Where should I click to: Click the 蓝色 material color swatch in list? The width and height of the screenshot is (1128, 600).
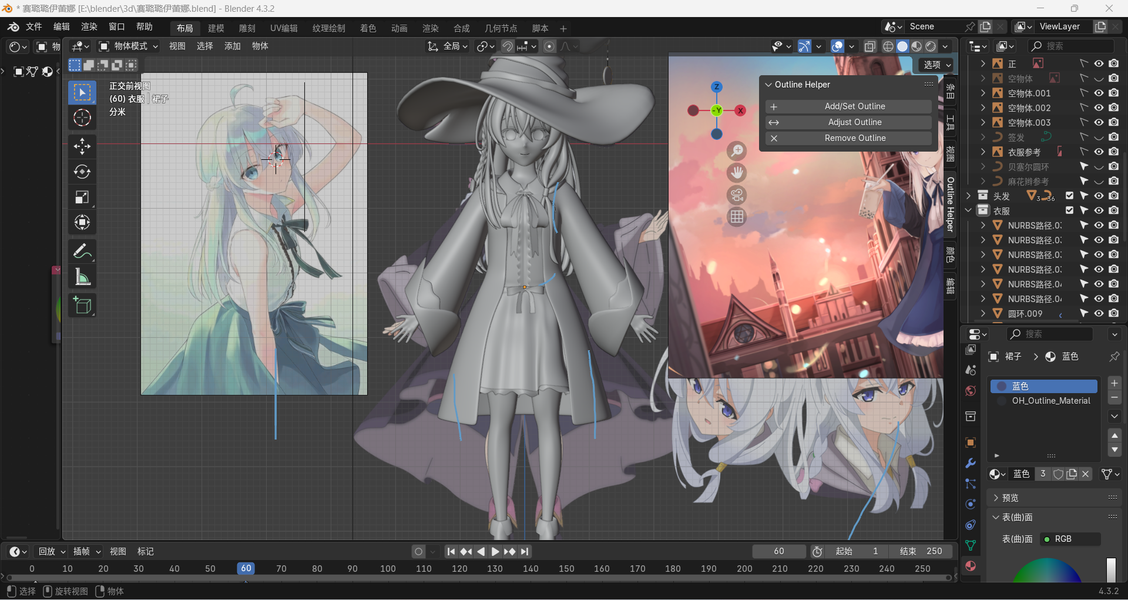(1001, 386)
